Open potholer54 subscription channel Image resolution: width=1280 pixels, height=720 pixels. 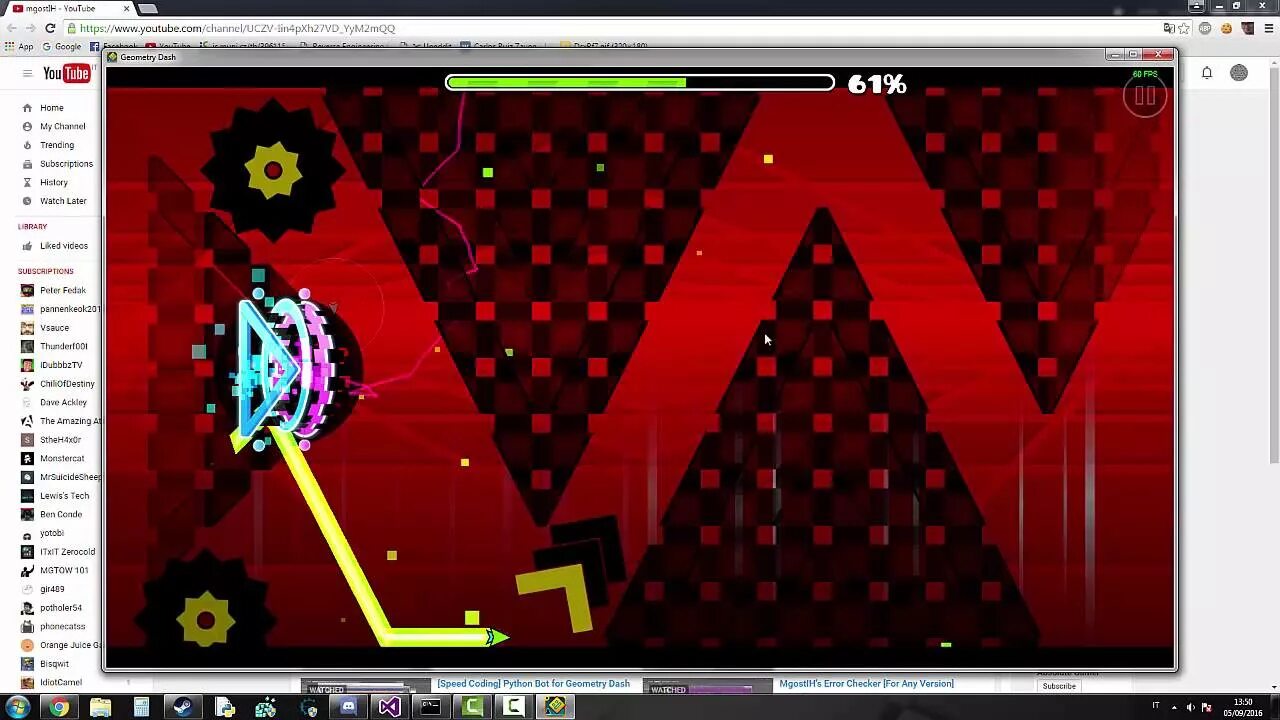click(61, 608)
